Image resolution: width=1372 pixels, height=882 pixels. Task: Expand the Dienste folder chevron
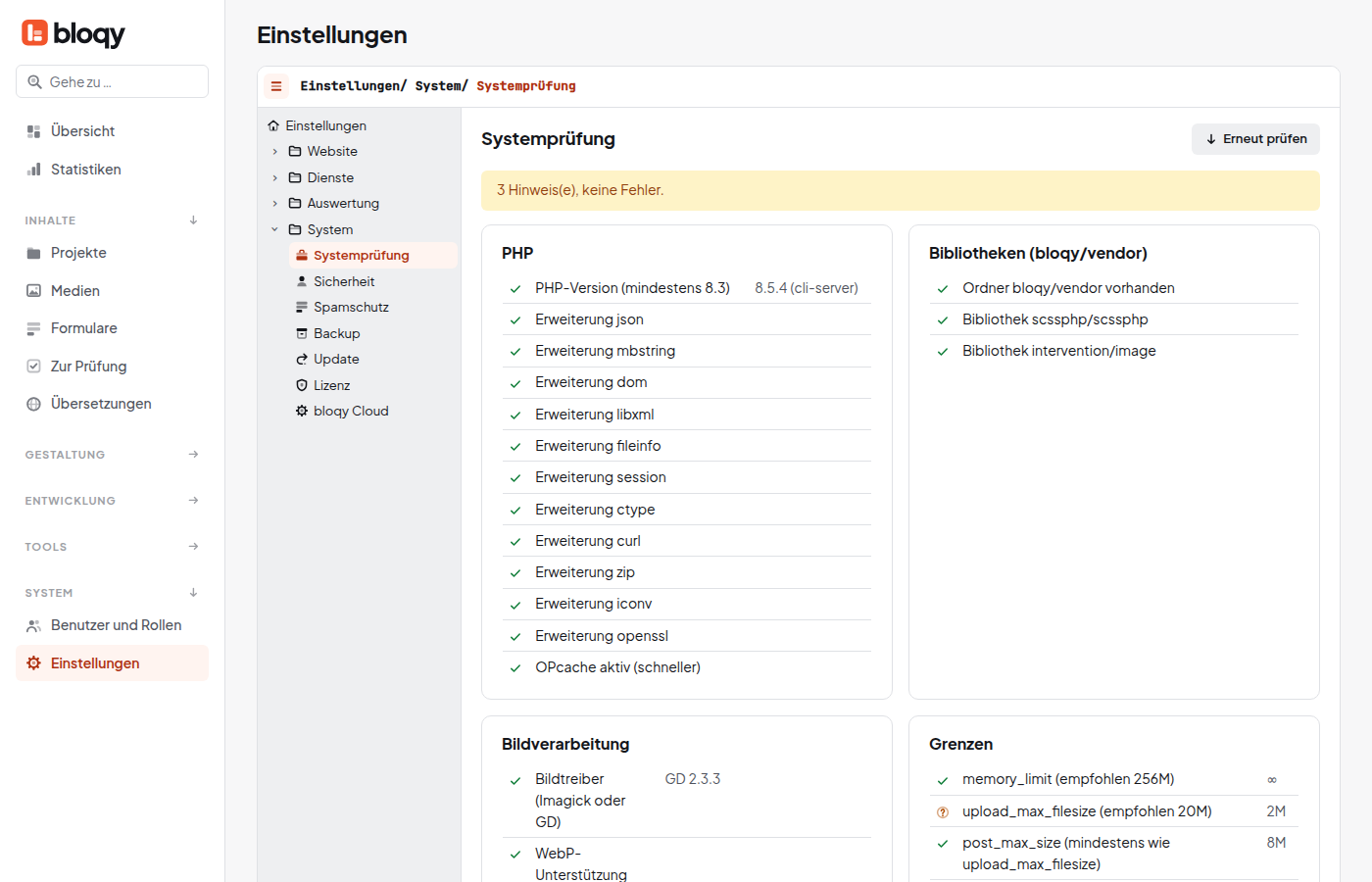(x=275, y=177)
